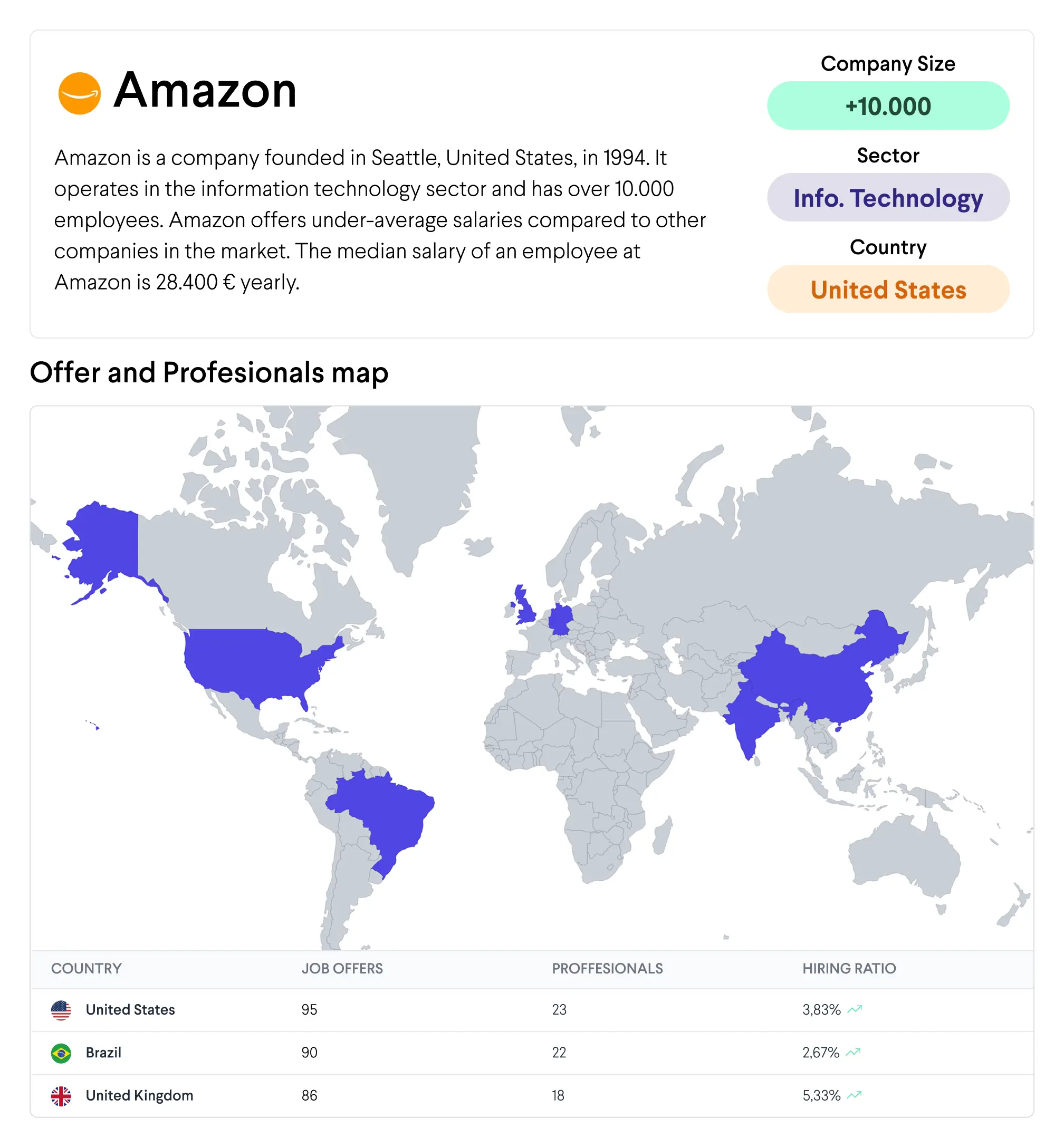1064x1147 pixels.
Task: Click the +10.000 company size badge
Action: [888, 105]
